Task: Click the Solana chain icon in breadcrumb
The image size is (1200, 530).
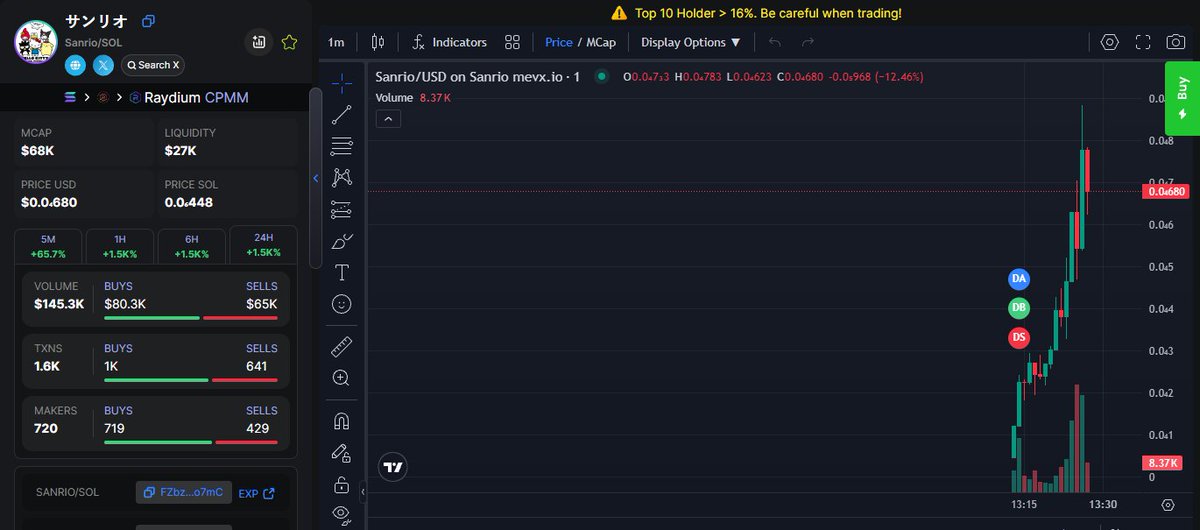Action: pyautogui.click(x=69, y=97)
